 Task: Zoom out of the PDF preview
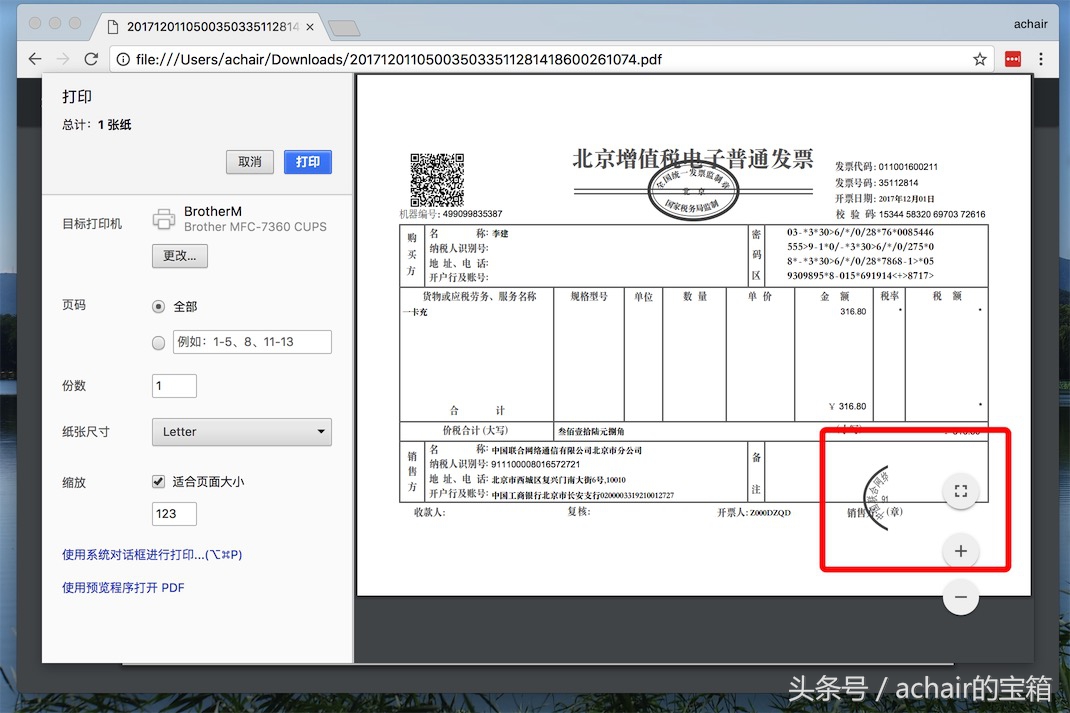point(960,597)
